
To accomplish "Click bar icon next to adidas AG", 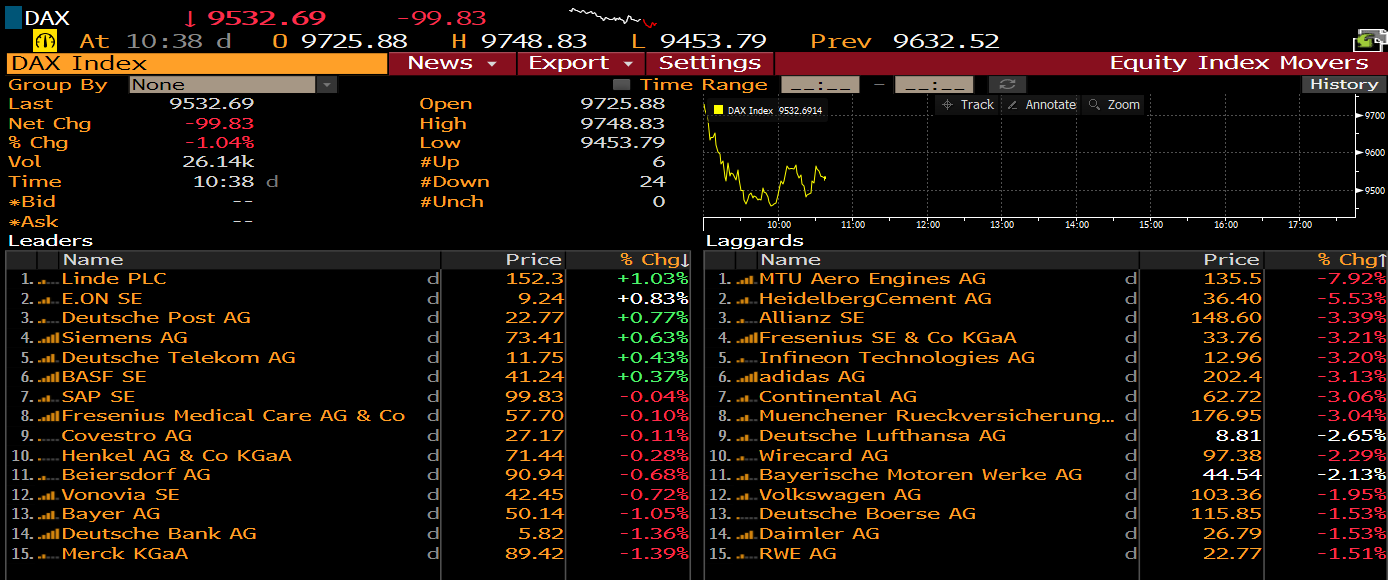I will point(746,377).
